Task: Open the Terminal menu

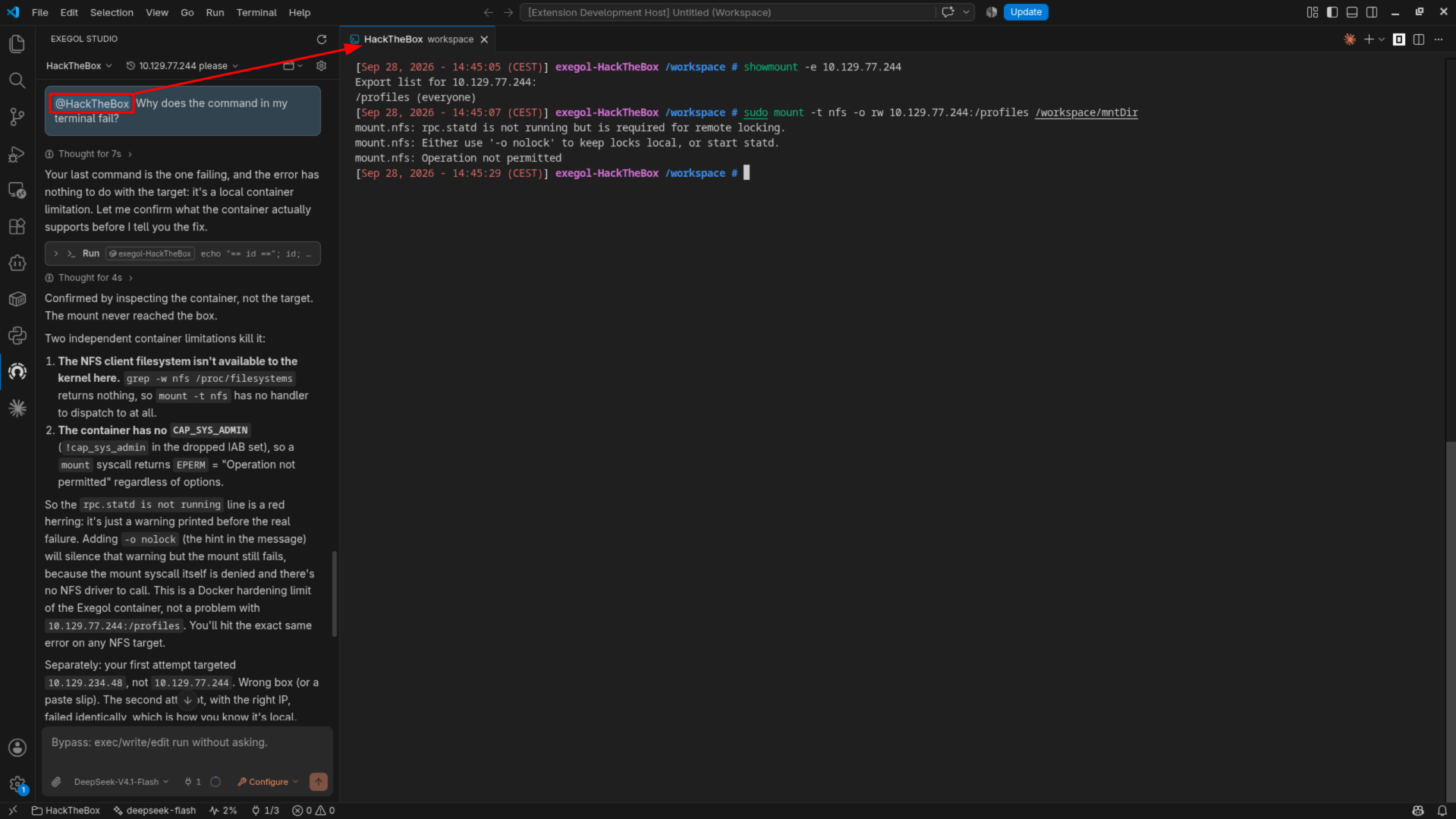Action: point(256,12)
